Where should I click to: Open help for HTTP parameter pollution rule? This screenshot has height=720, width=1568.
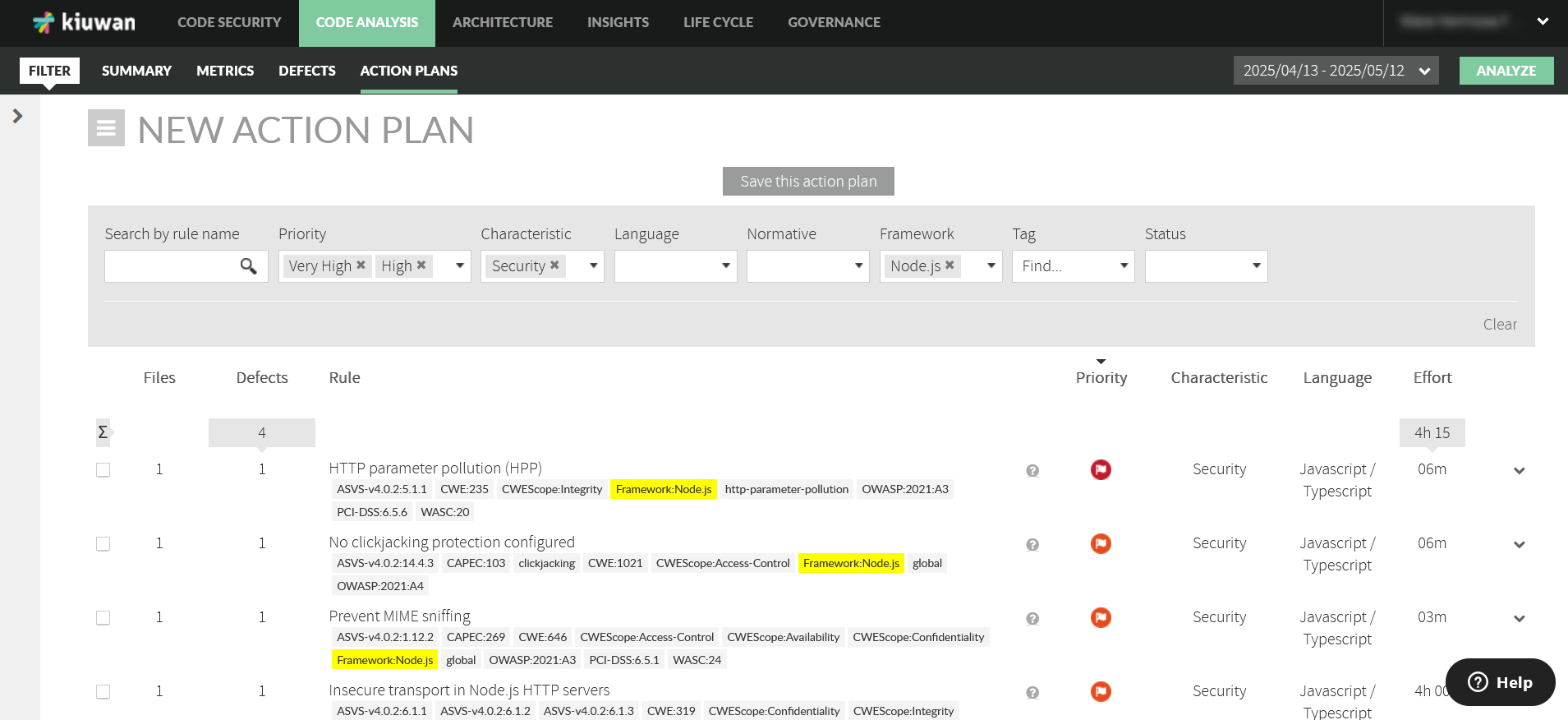point(1032,470)
